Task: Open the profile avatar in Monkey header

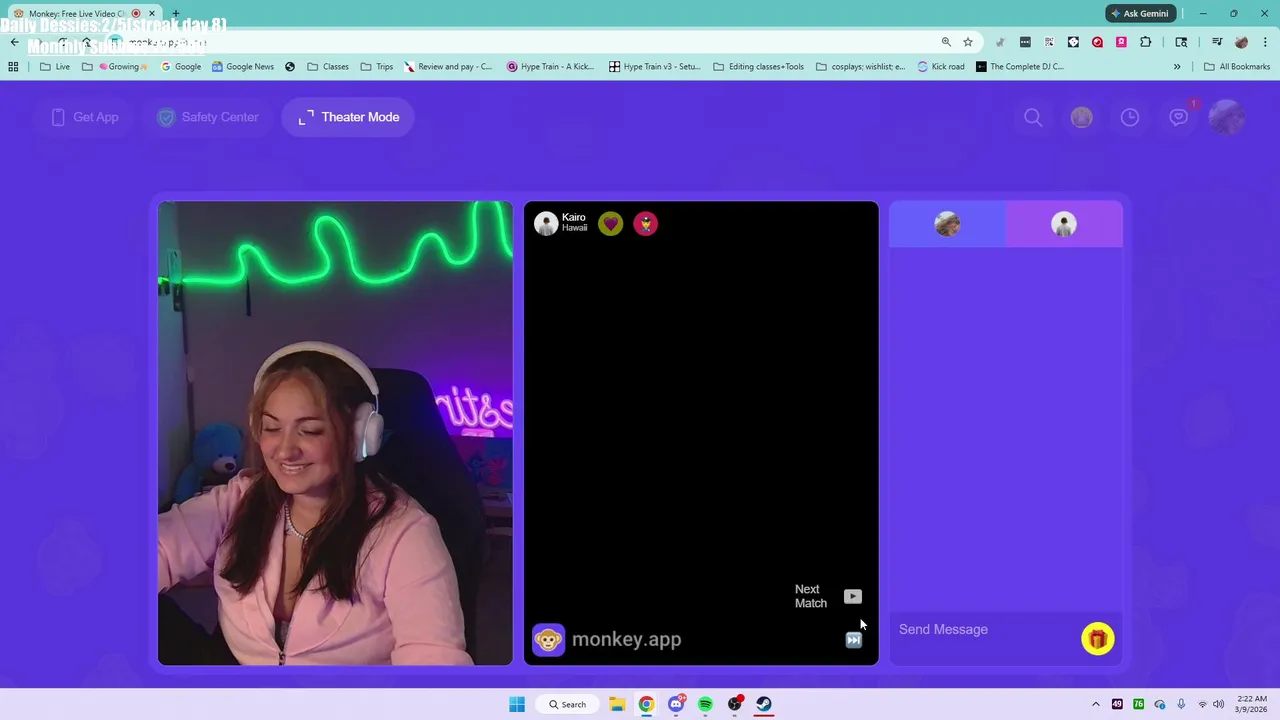Action: click(1227, 118)
